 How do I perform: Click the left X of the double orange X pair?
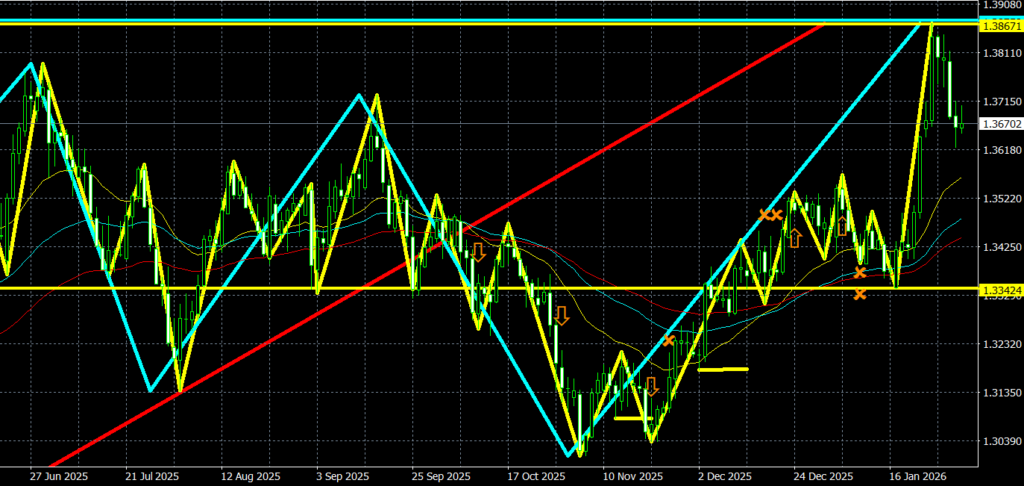[765, 215]
